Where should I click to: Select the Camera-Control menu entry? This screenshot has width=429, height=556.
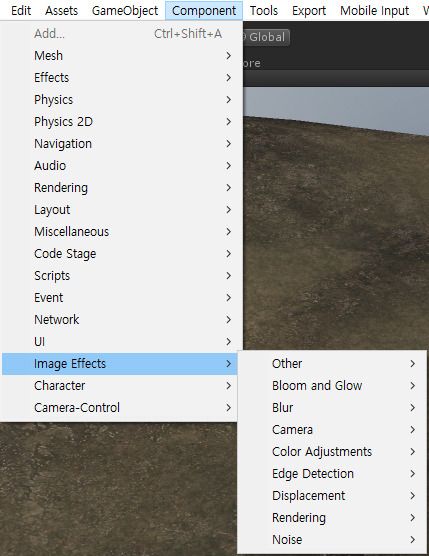pyautogui.click(x=119, y=407)
